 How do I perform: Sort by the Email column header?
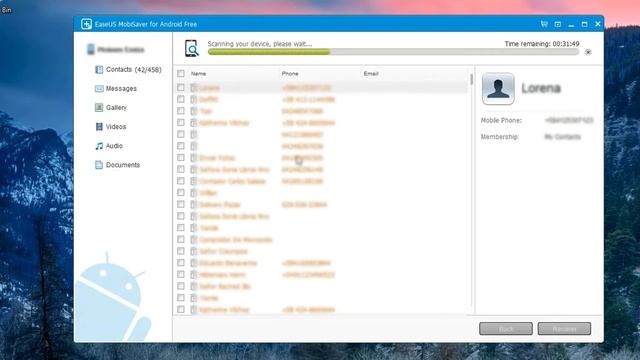click(371, 74)
